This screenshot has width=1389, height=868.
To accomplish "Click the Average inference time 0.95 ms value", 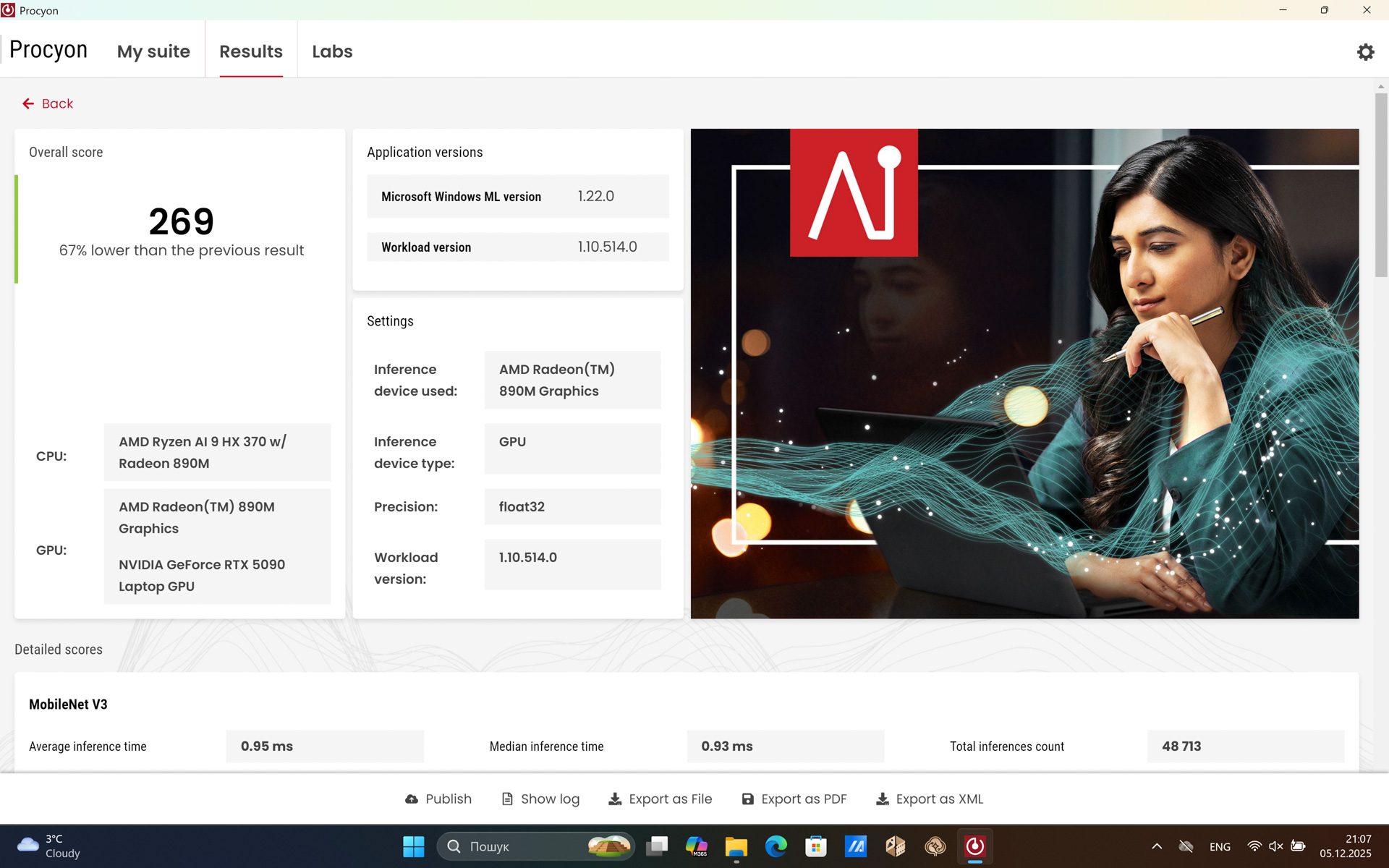I will point(325,746).
